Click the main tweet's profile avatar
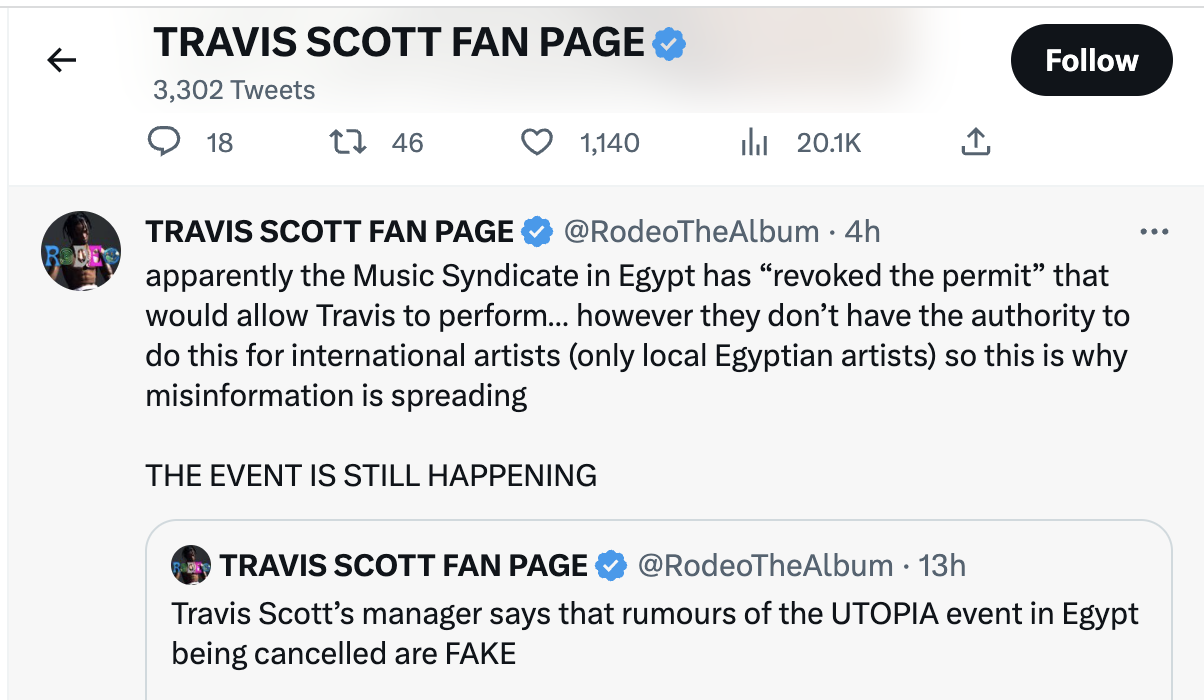Screen dimensions: 1204x700 pyautogui.click(x=82, y=251)
